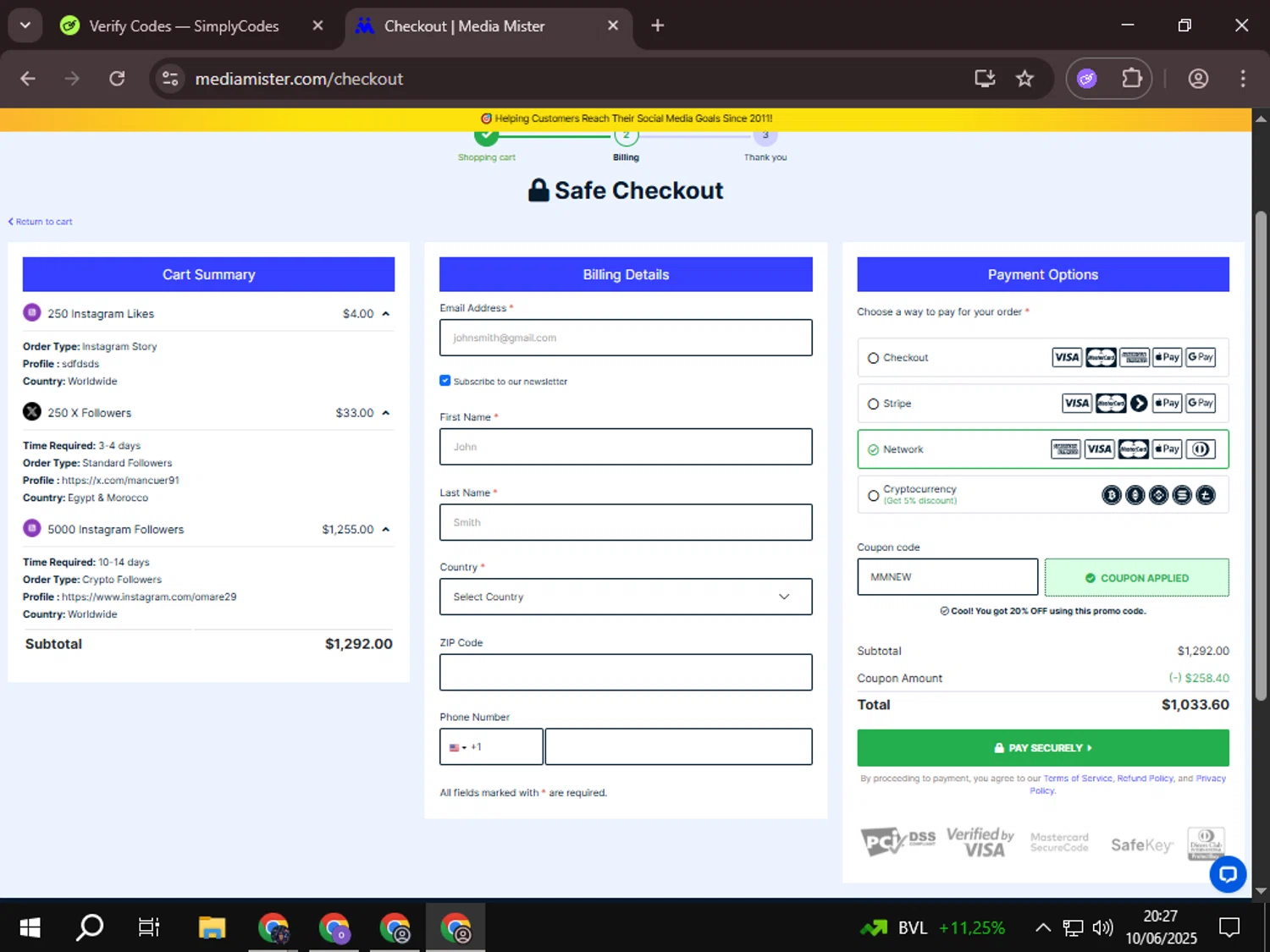Click the First Name input field
This screenshot has width=1270, height=952.
pos(626,447)
